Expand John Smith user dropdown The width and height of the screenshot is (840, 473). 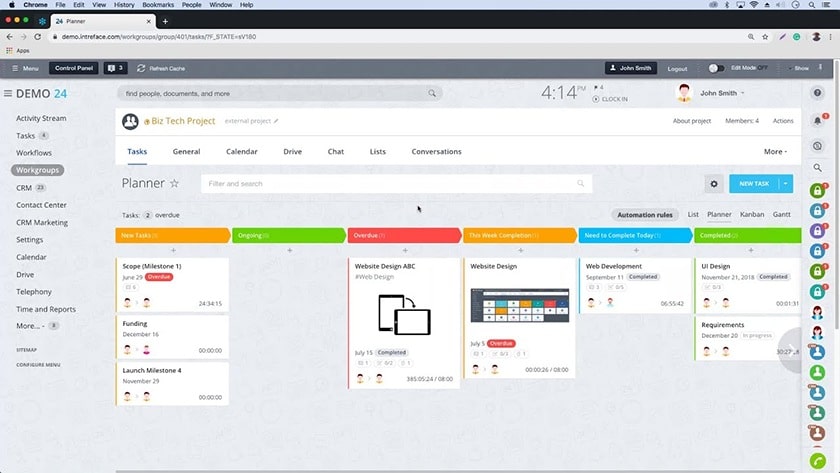tap(742, 93)
